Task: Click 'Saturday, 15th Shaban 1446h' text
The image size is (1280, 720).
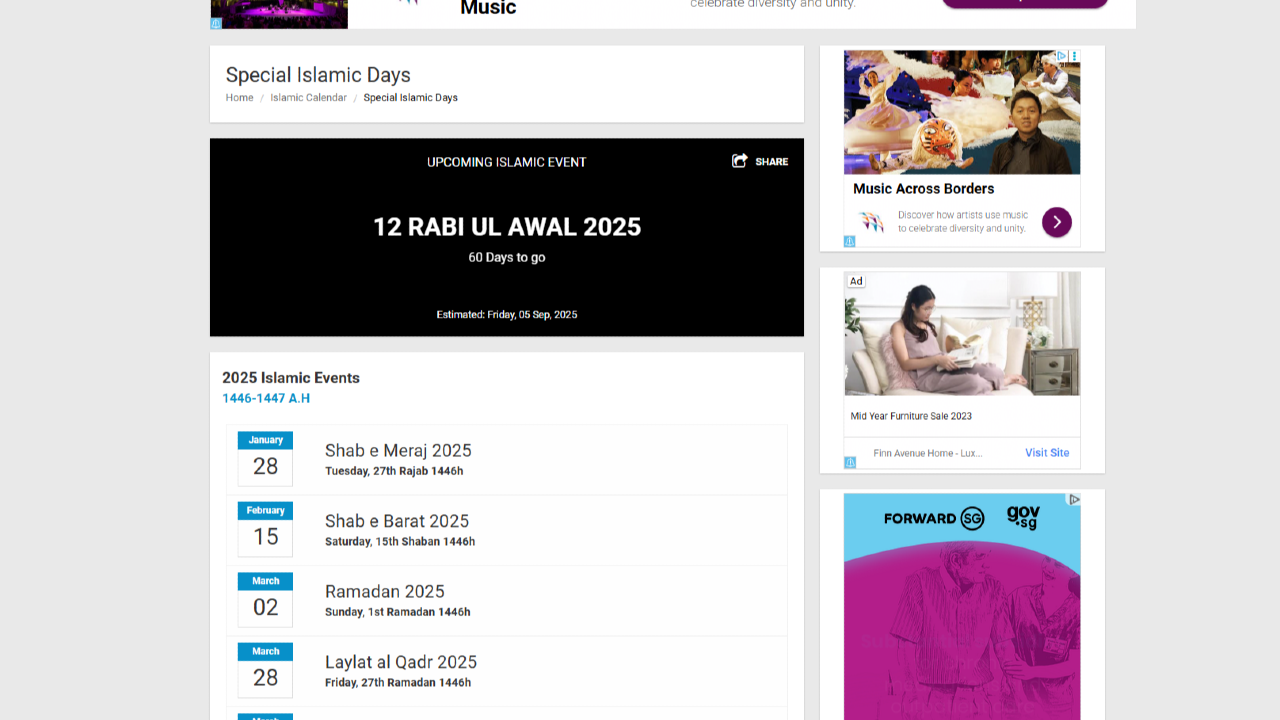Action: 400,542
